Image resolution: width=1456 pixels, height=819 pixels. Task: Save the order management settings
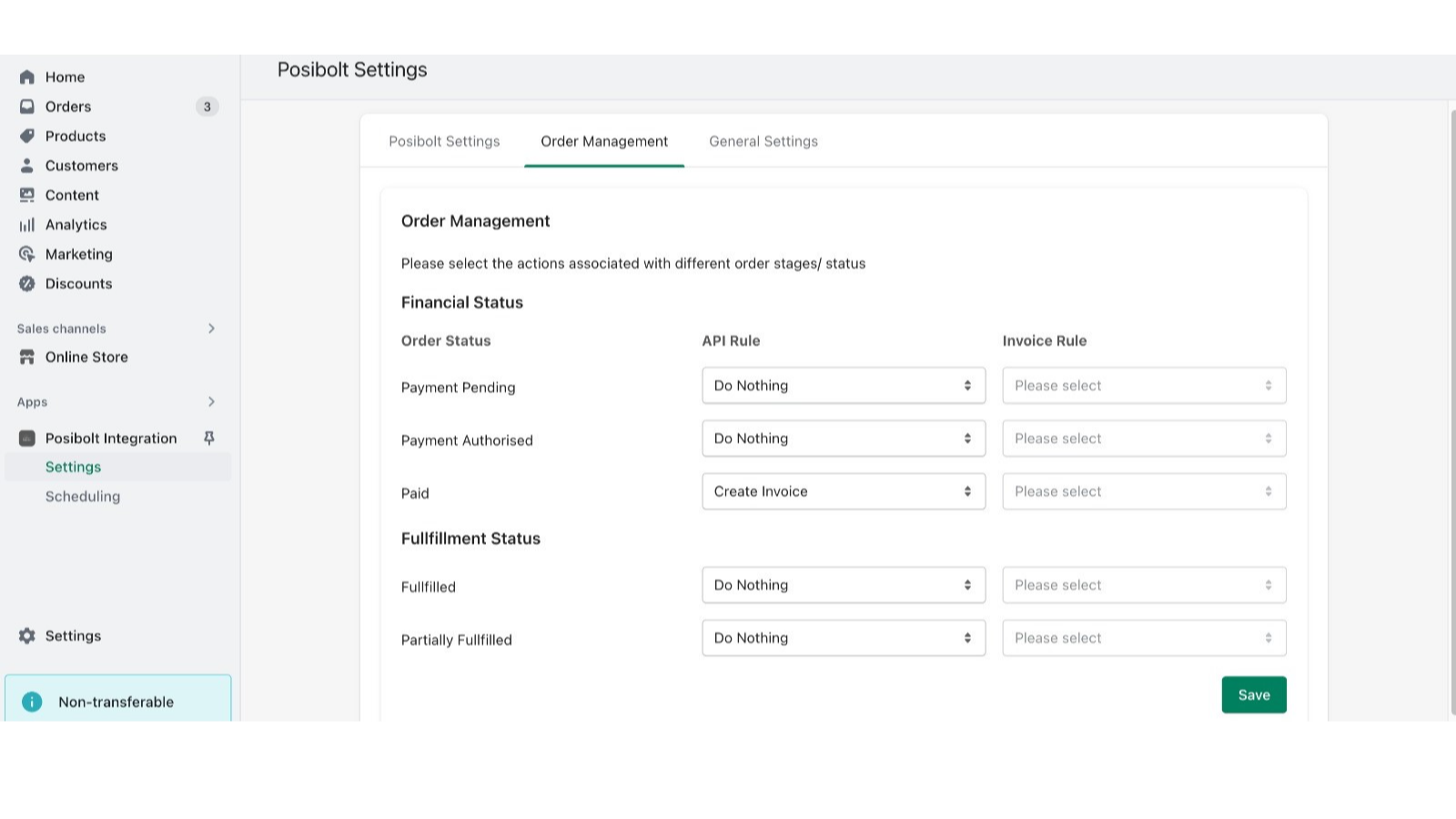pyautogui.click(x=1254, y=694)
